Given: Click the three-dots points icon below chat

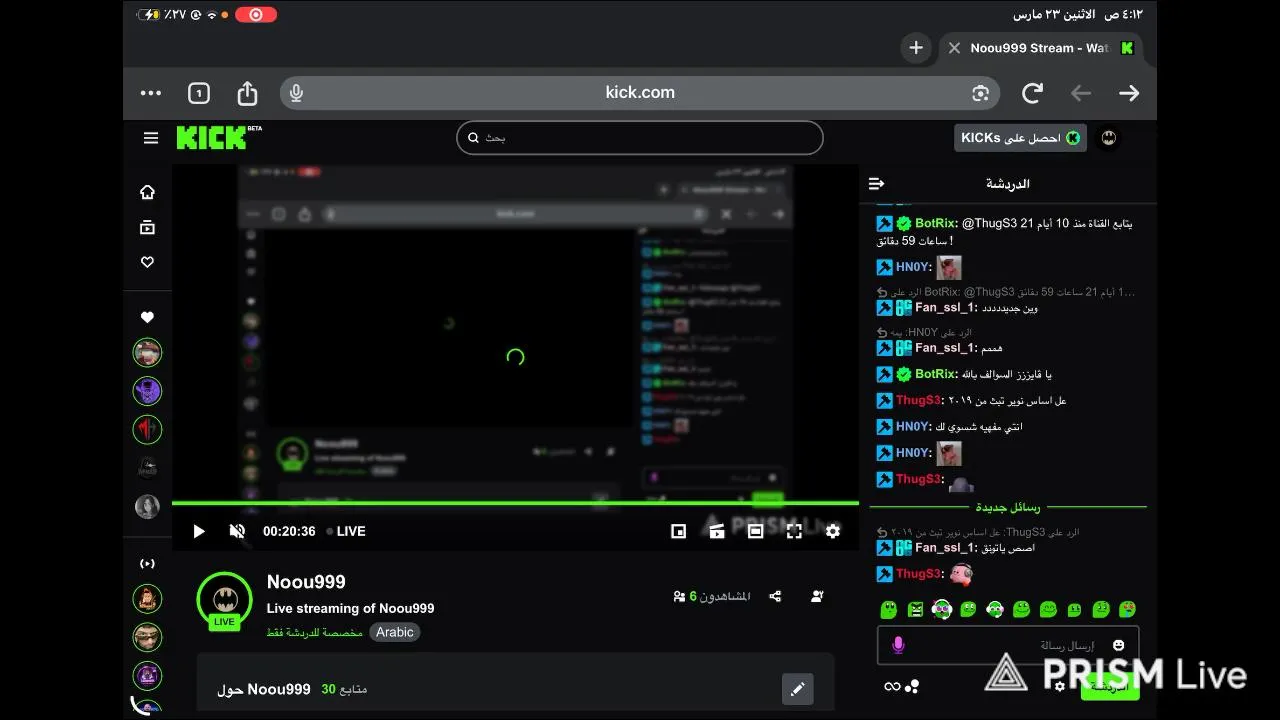Looking at the screenshot, I should (x=912, y=686).
